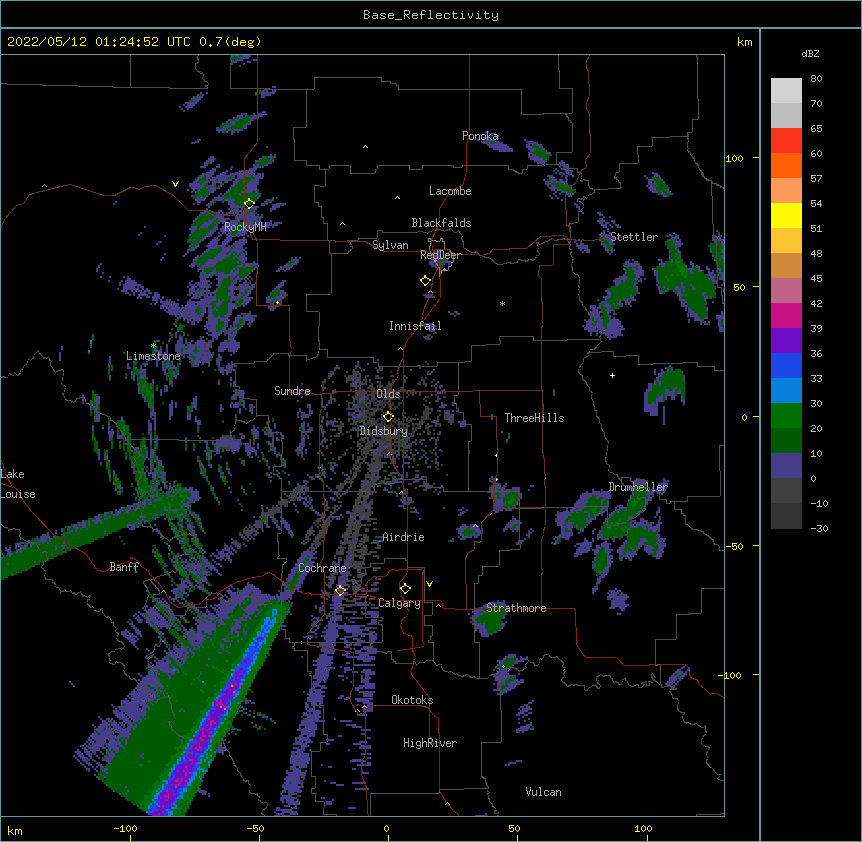862x842 pixels.
Task: Click the Banff label
Action: (124, 567)
